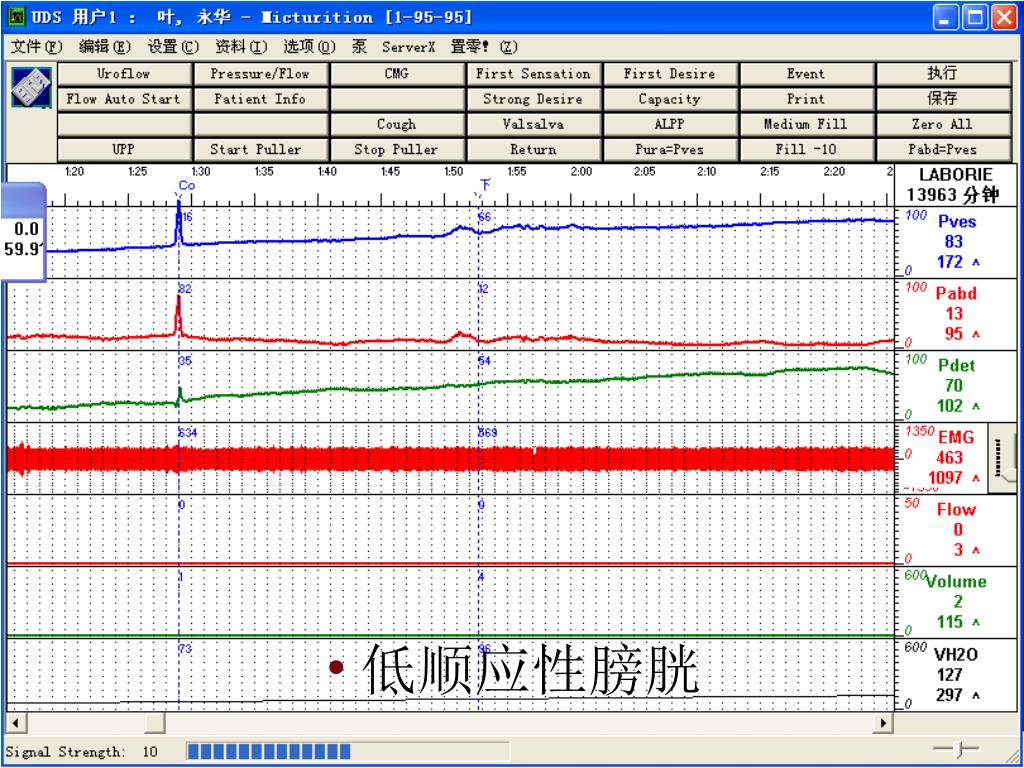Click the Pabd channel label
Viewport: 1024px width, 768px height.
click(x=956, y=293)
